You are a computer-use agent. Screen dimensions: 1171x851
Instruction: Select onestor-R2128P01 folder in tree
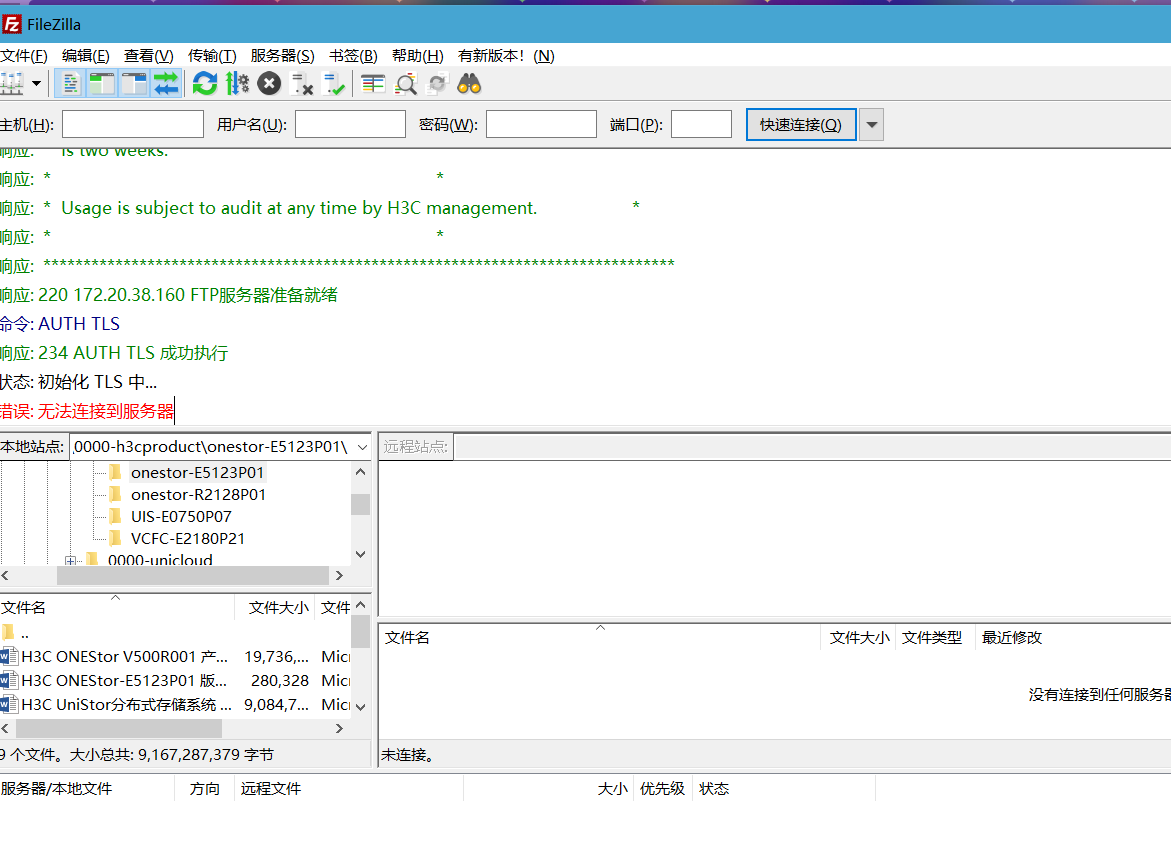coord(198,494)
